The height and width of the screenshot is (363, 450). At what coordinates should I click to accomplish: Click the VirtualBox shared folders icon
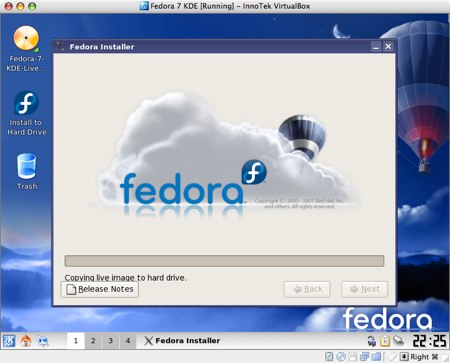click(376, 357)
